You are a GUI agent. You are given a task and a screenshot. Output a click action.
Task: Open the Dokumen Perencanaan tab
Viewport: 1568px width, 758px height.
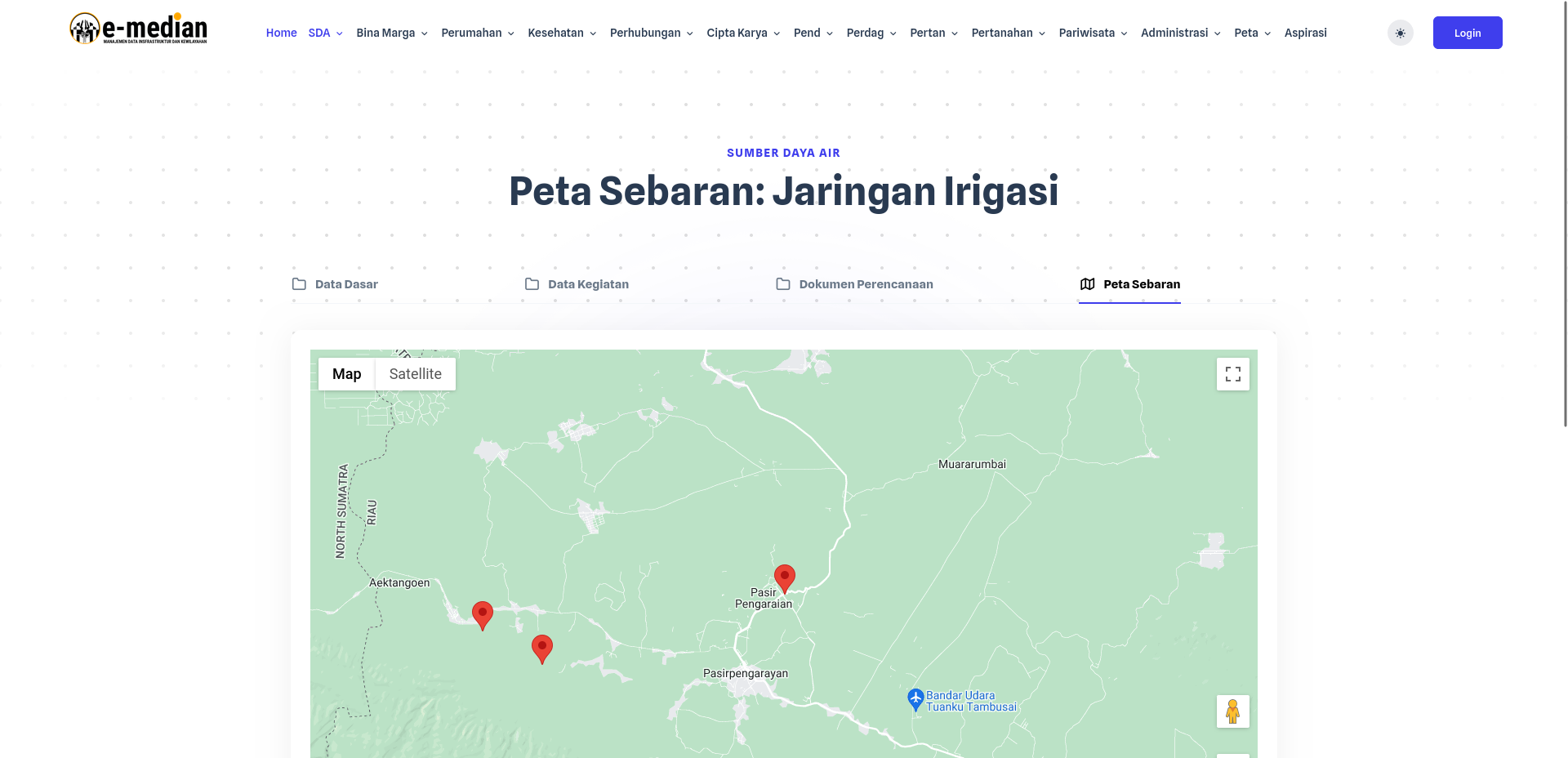coord(854,284)
